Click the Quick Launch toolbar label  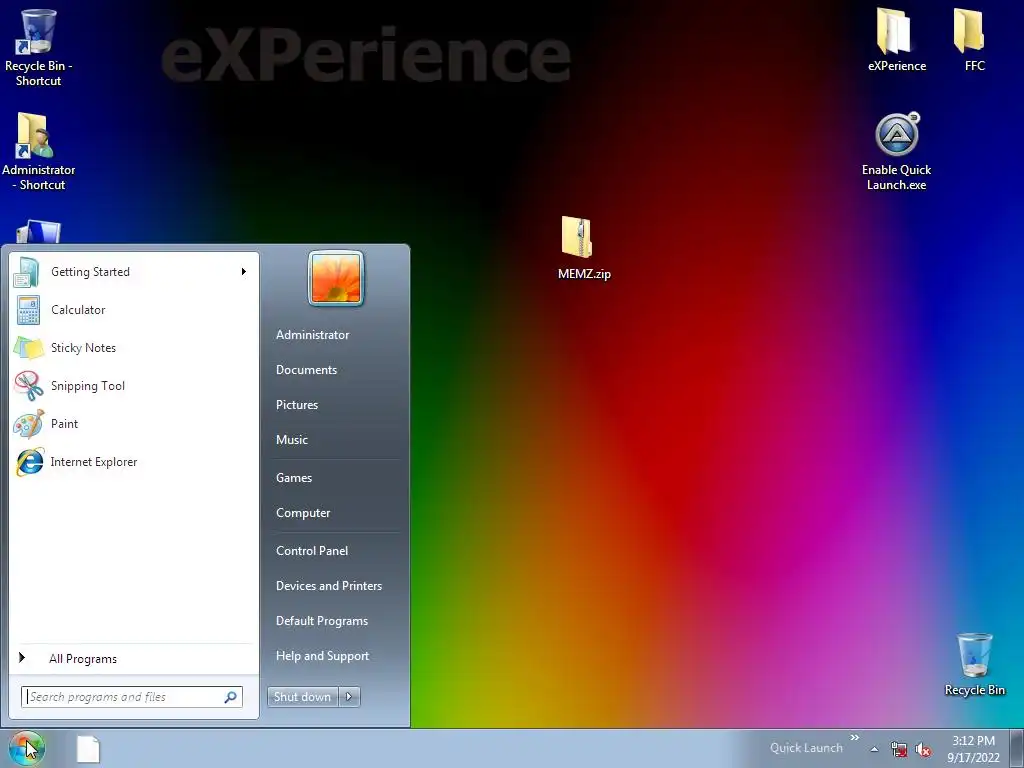pos(806,748)
